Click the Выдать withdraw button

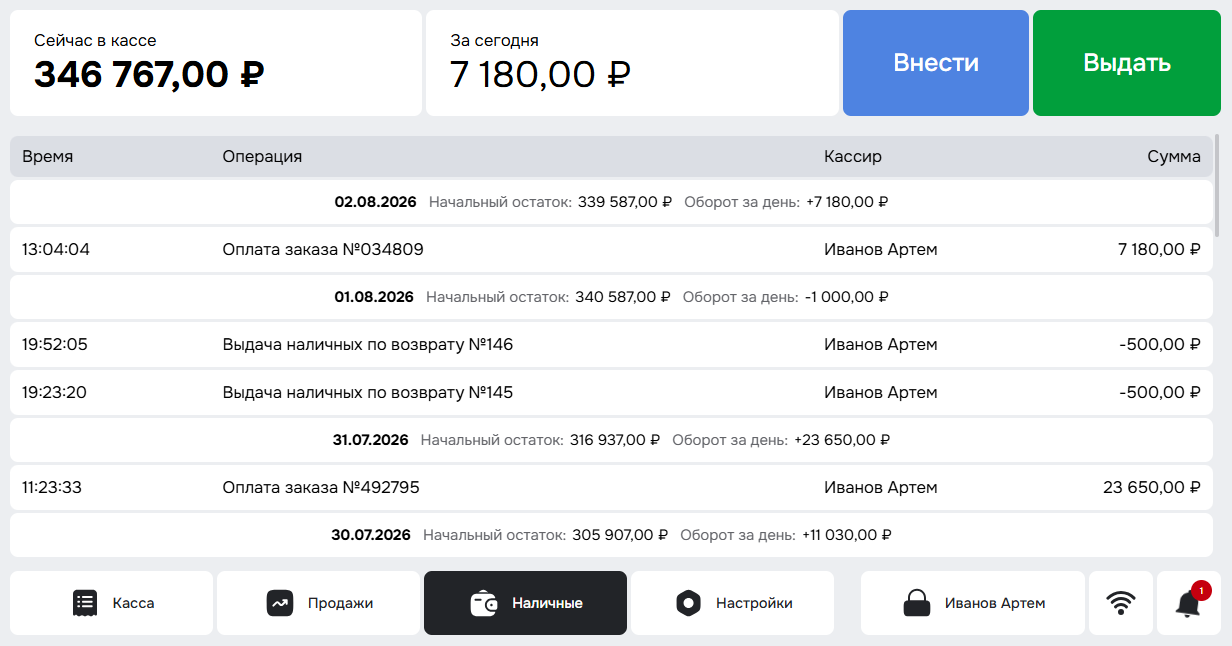pos(1127,63)
